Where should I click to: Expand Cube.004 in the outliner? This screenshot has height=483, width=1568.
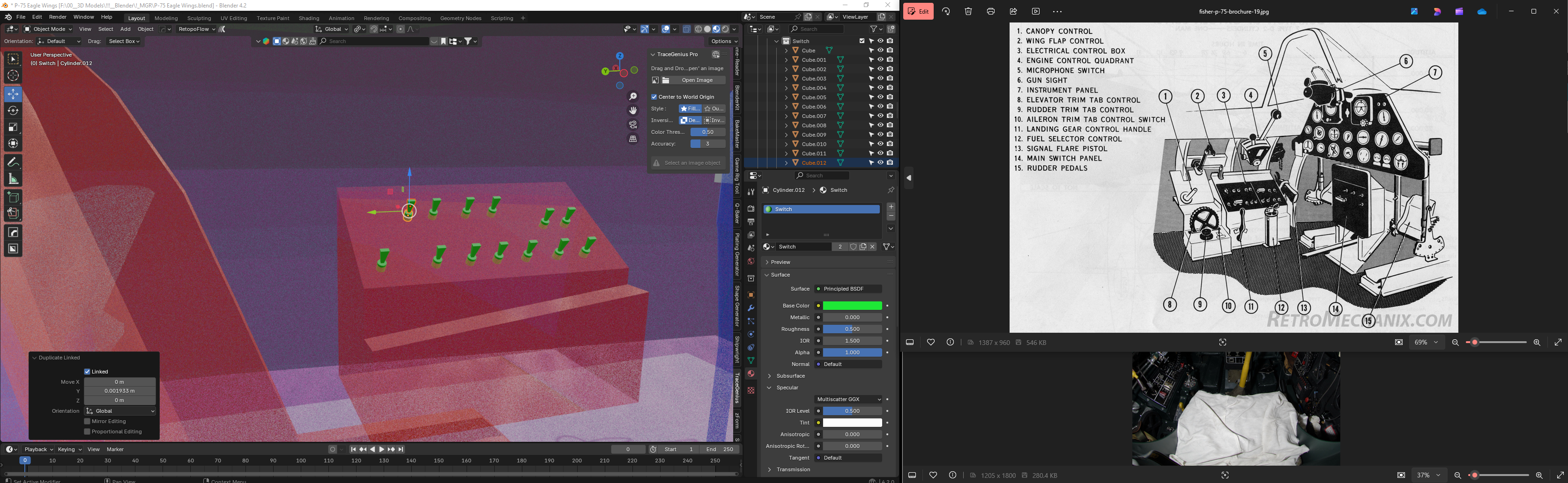click(x=787, y=88)
